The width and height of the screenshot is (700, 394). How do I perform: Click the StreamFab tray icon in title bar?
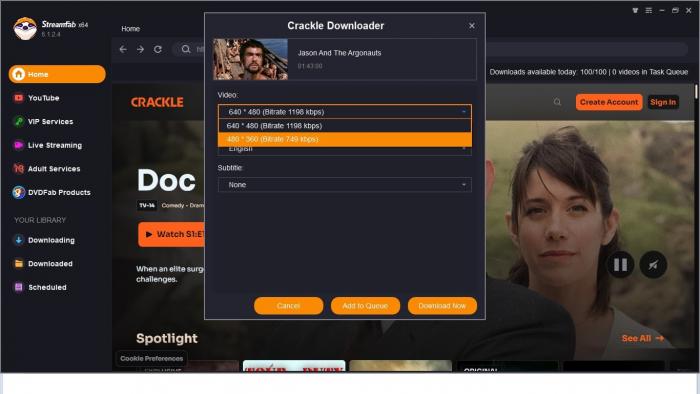pyautogui.click(x=635, y=10)
